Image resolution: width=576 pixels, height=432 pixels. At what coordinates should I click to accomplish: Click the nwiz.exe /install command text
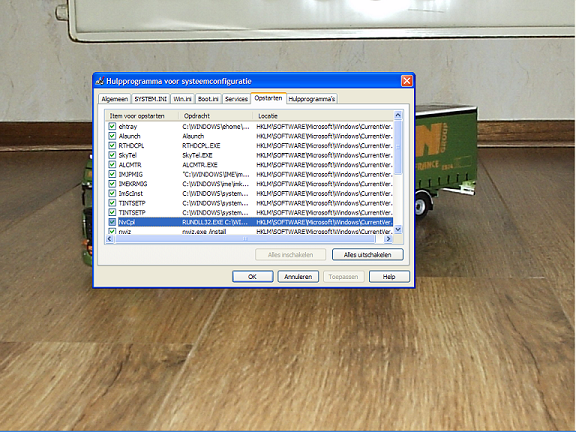pos(204,231)
